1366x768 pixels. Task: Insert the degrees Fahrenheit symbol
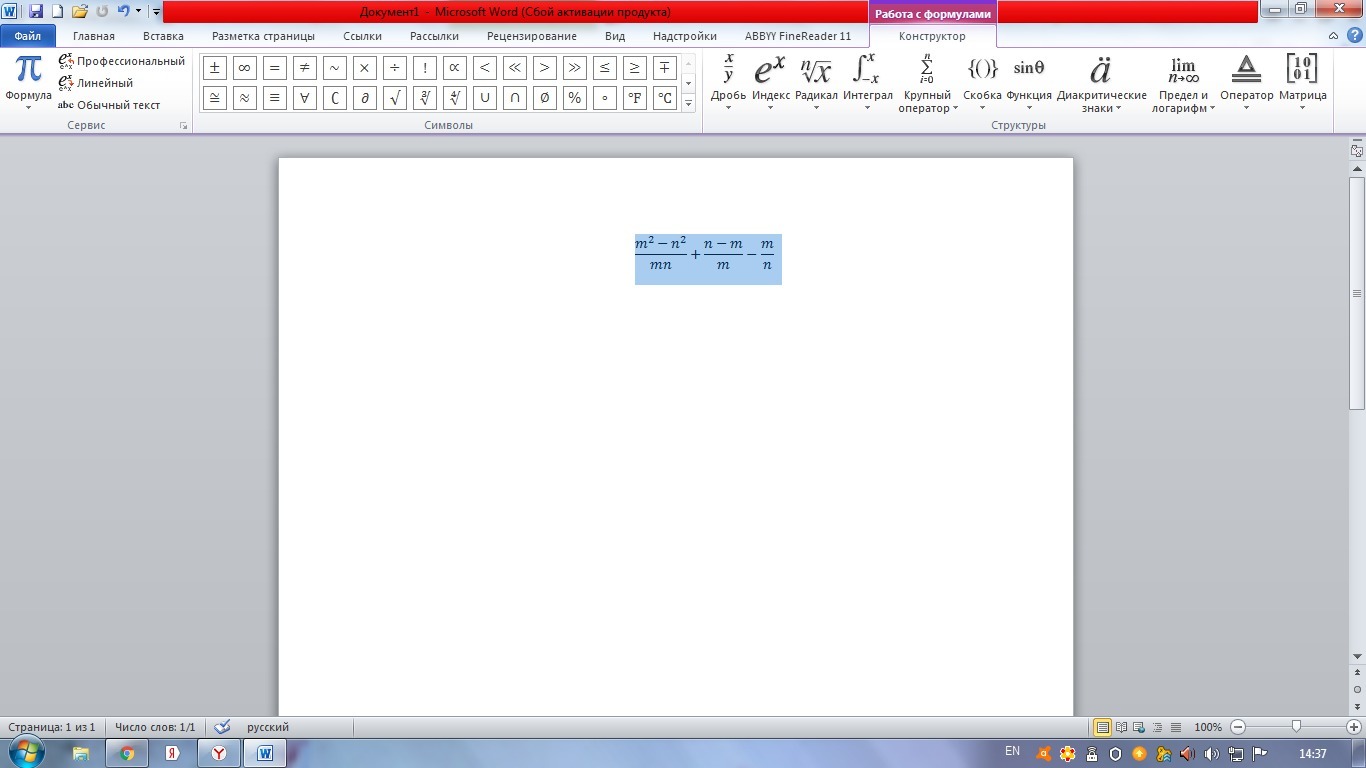coord(634,98)
